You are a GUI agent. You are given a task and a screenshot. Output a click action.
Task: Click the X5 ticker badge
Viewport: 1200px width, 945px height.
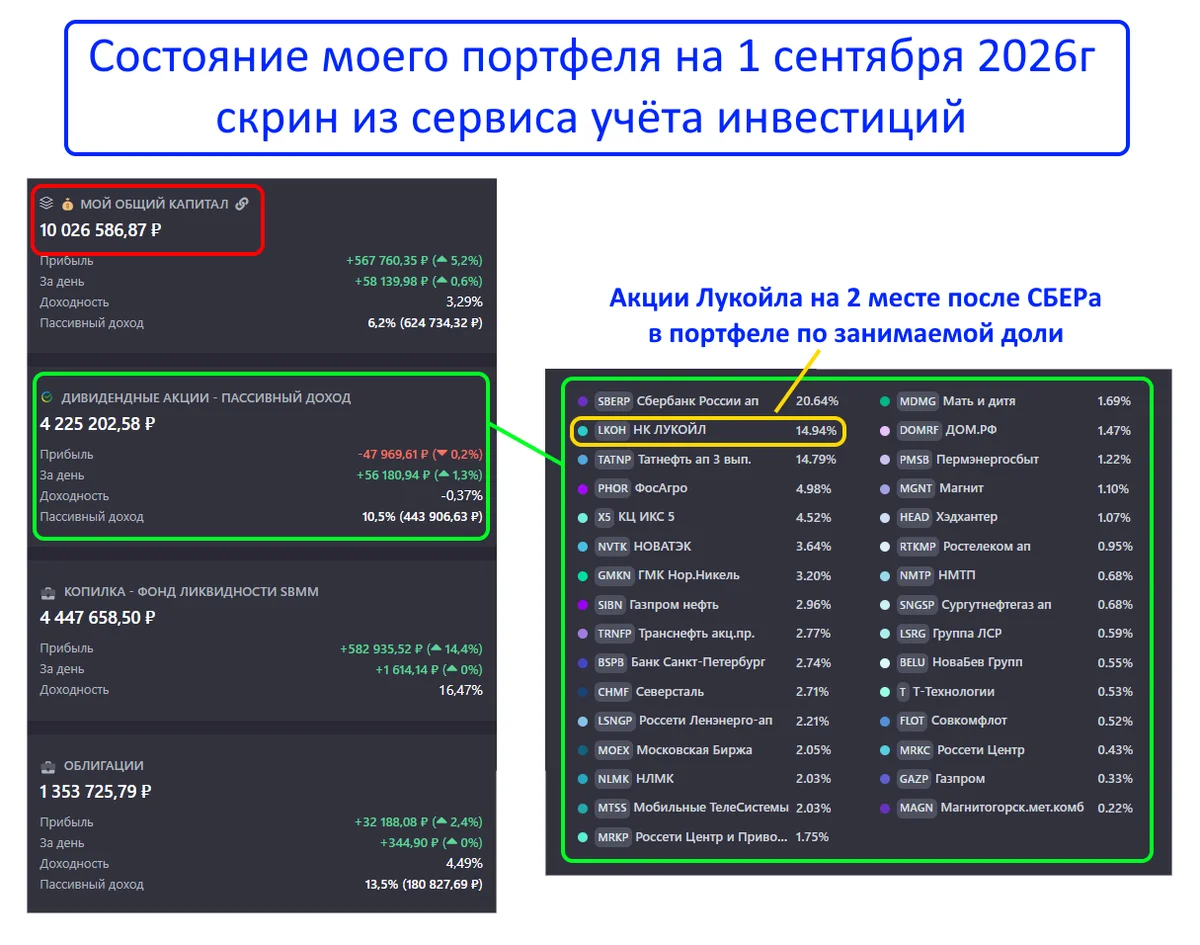click(604, 517)
